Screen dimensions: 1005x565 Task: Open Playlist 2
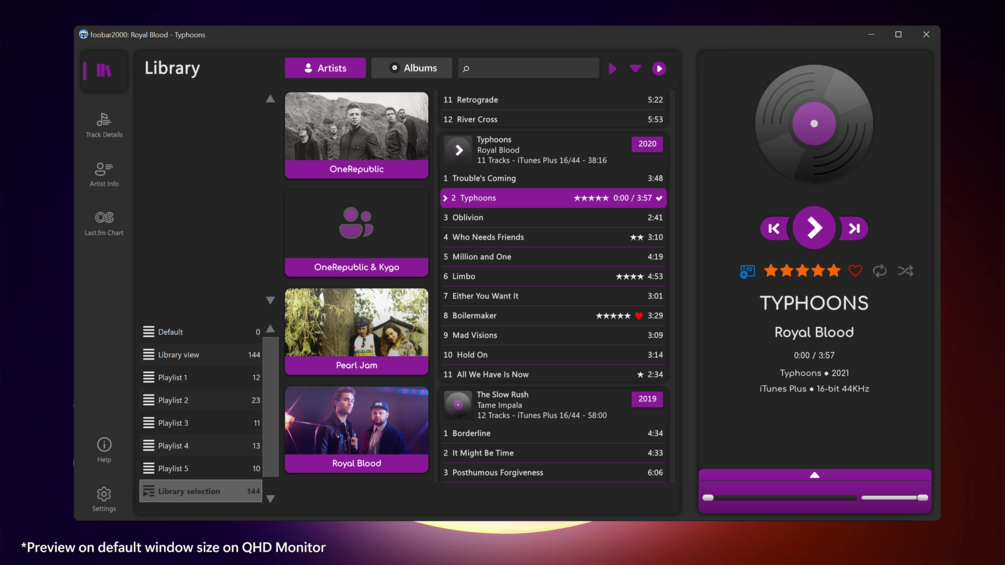tap(201, 400)
